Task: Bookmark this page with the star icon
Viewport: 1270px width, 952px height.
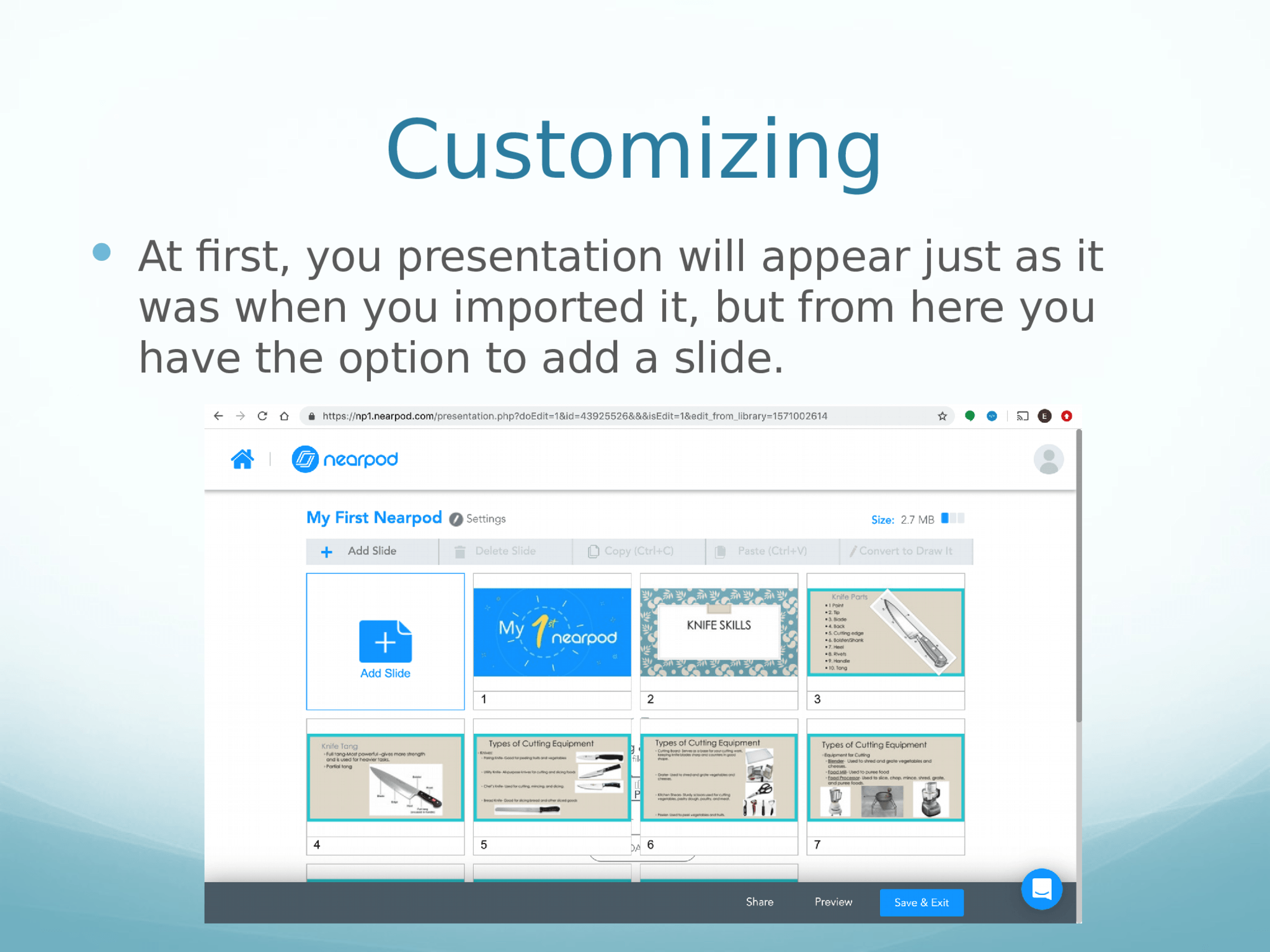Action: [943, 416]
